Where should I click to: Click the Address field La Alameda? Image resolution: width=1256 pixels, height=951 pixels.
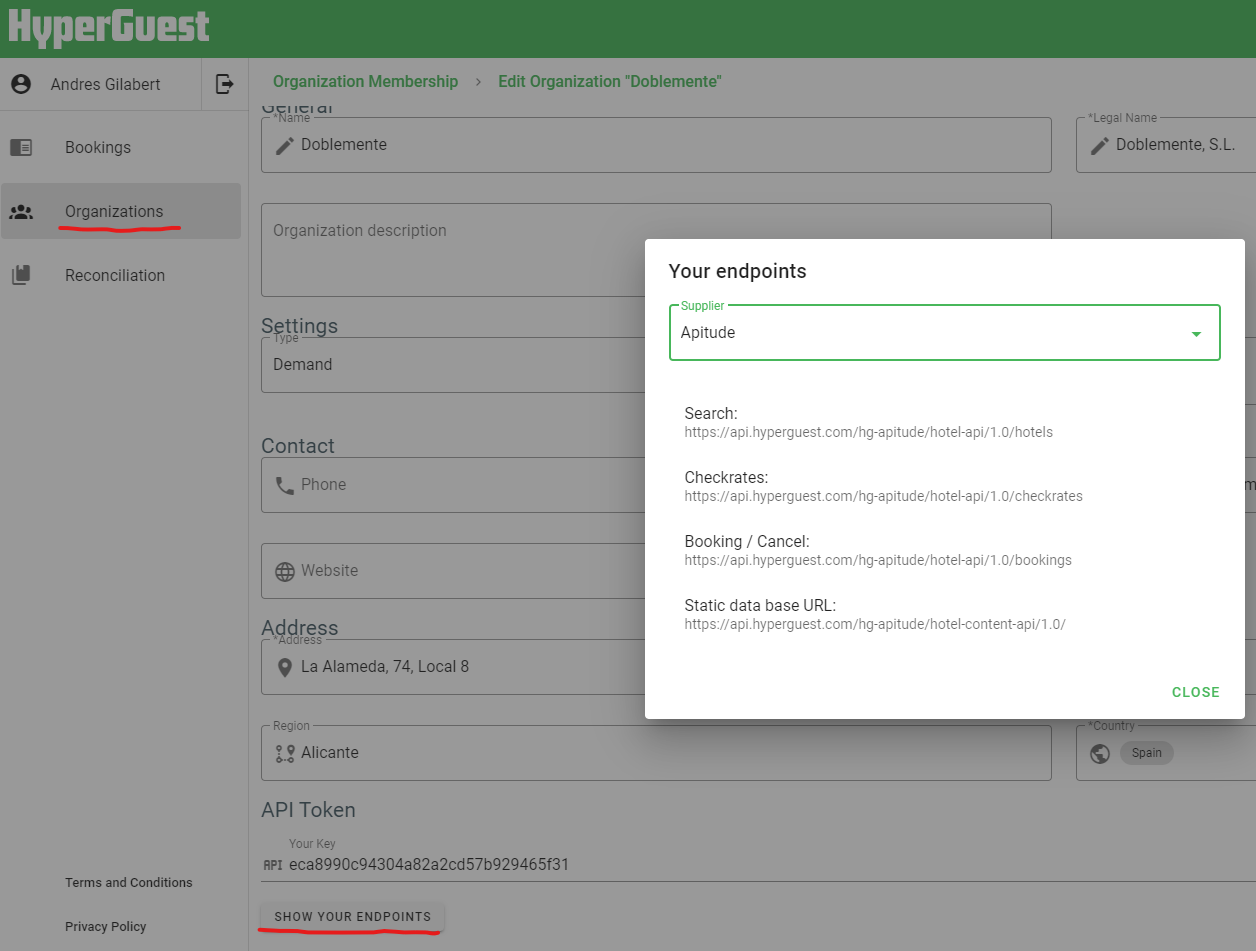coord(453,667)
